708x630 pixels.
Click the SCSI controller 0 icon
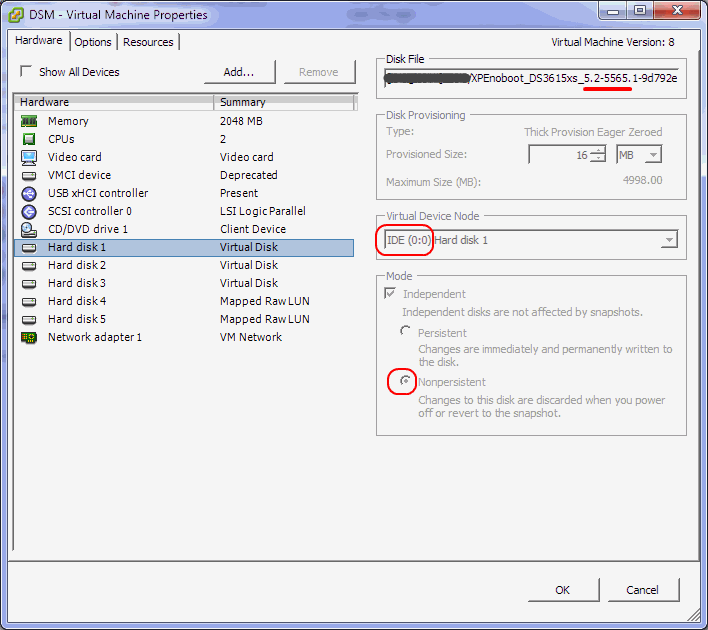(x=29, y=211)
